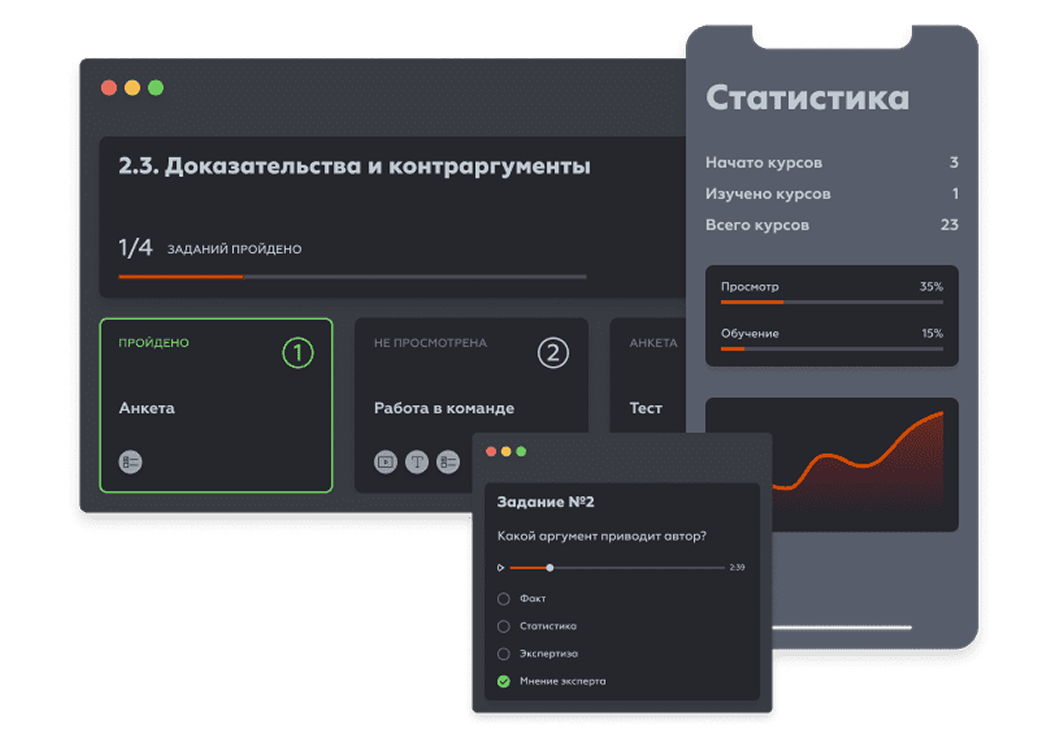The height and width of the screenshot is (742, 1060).
Task: Click the Изучено курсов stat row
Action: 830,194
